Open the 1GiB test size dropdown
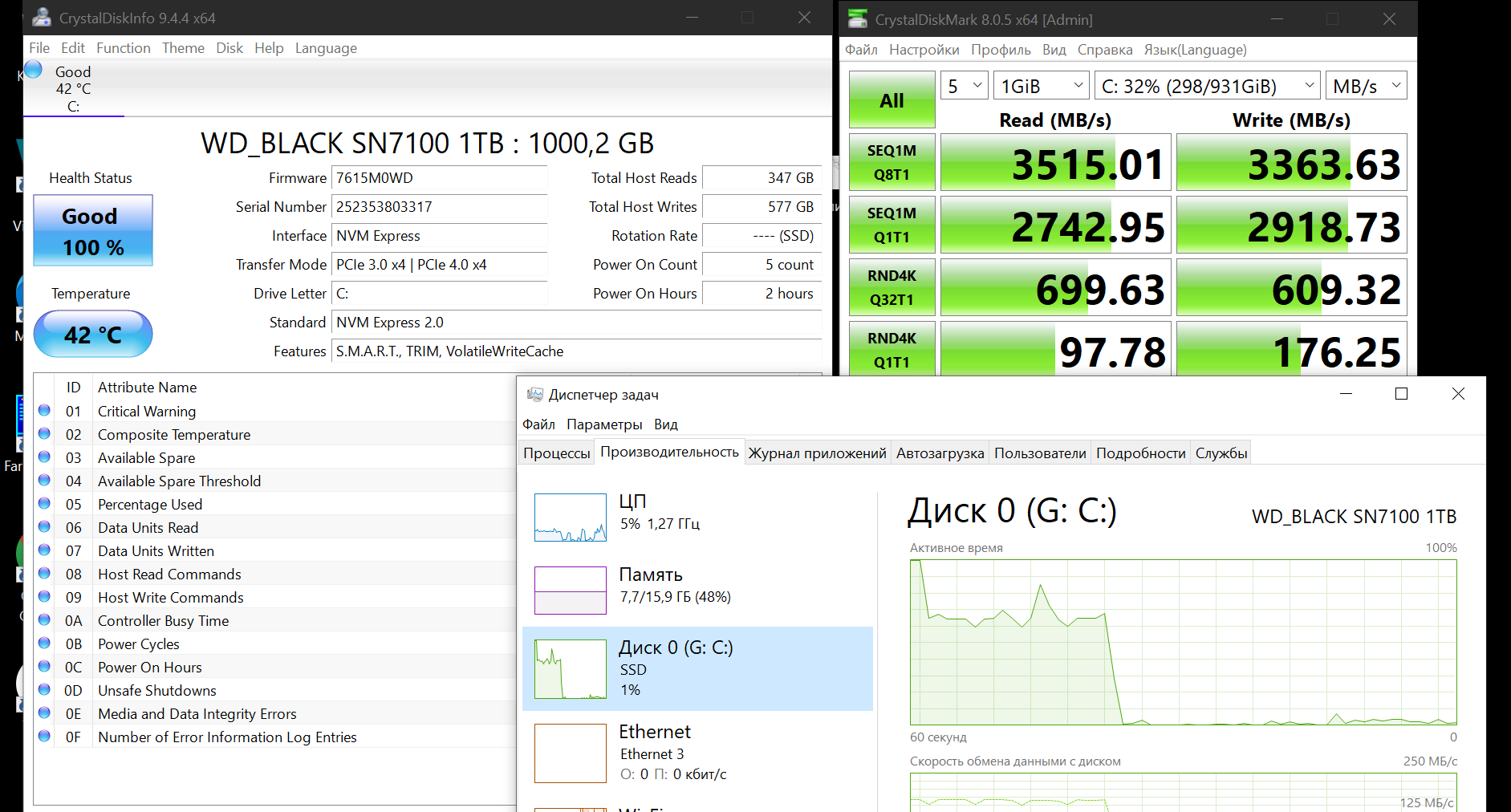Screen dimensions: 1511x812 (x=1042, y=86)
